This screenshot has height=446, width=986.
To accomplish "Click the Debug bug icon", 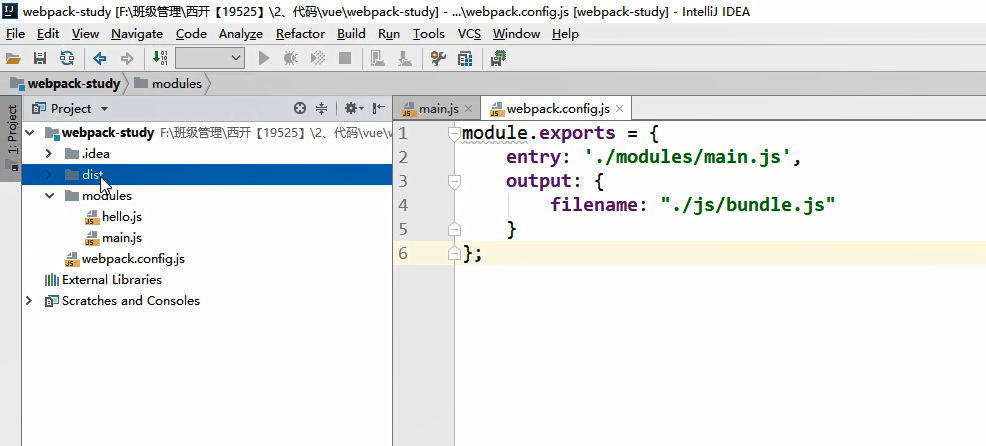I will pyautogui.click(x=290, y=59).
